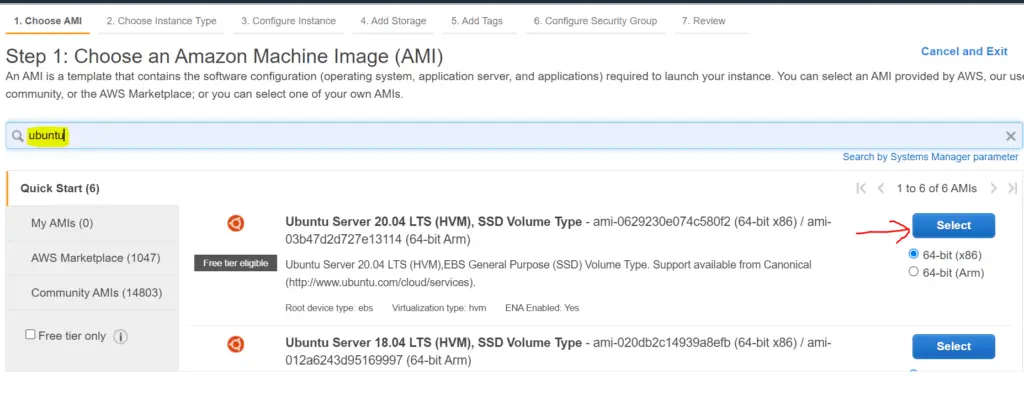The image size is (1024, 395).
Task: Select the My AMIs (0) category
Action: [92, 223]
